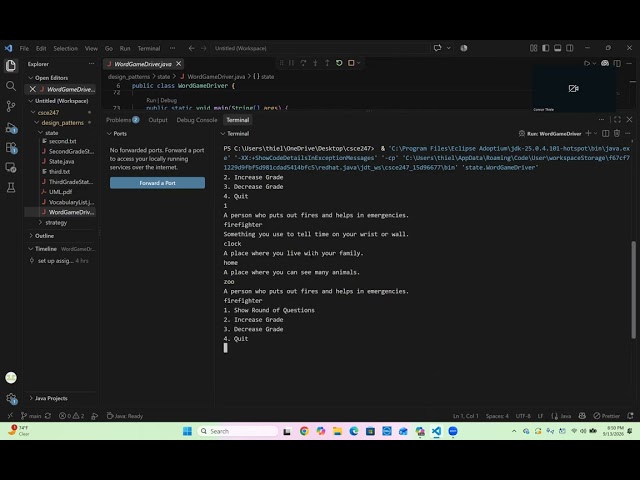Screen dimensions: 640x480
Task: Kill the terminal with trash icon
Action: 617,133
